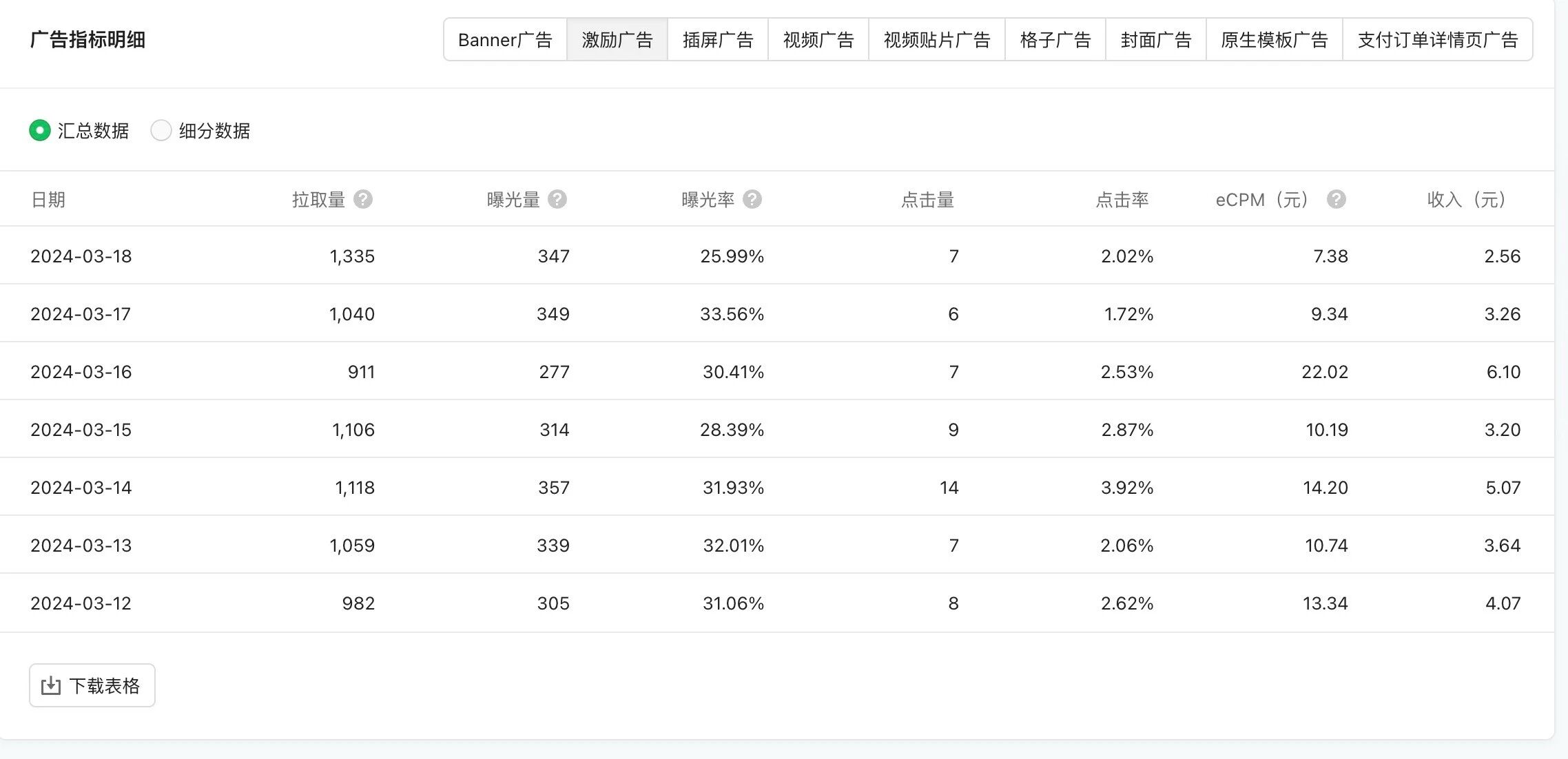Select the 汇总数据 radio button
The image size is (1568, 759).
point(40,130)
